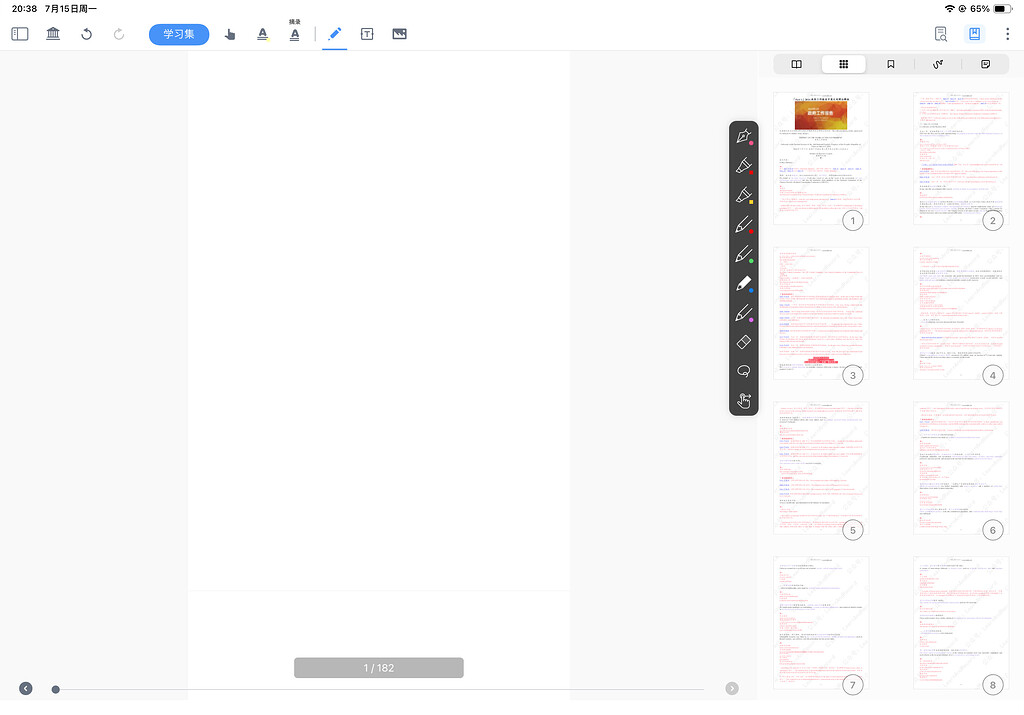Image resolution: width=1024 pixels, height=715 pixels.
Task: Toggle the sidebar panel visibility
Action: coord(20,33)
